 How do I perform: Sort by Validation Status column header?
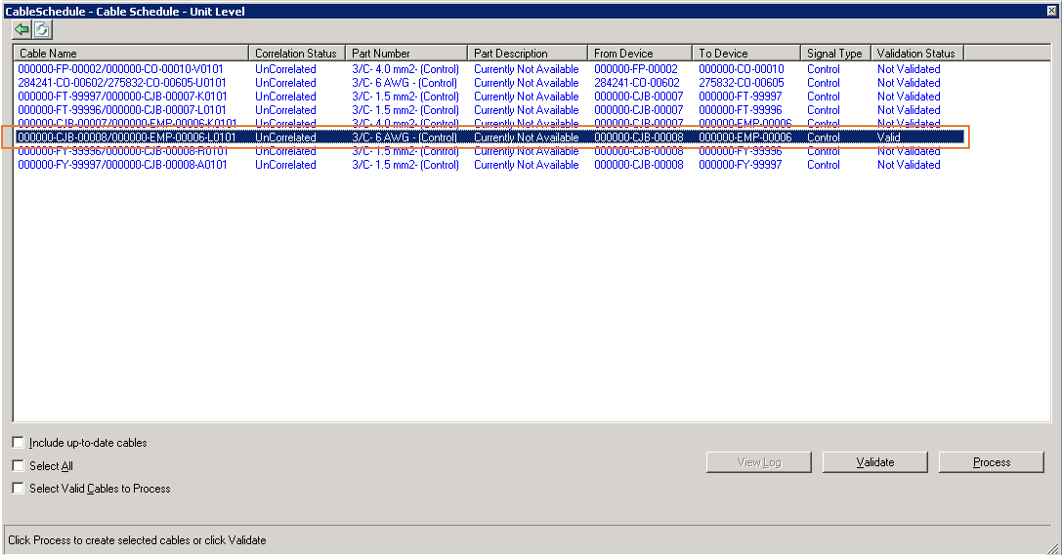[916, 53]
